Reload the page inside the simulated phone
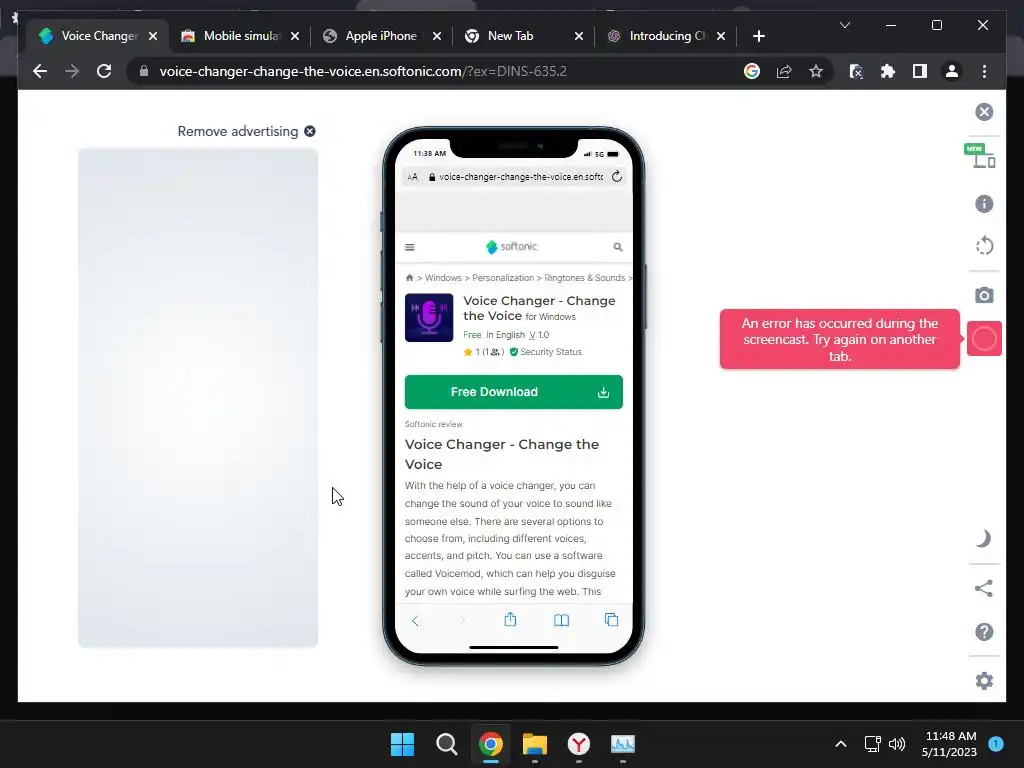The height and width of the screenshot is (768, 1024). (616, 176)
